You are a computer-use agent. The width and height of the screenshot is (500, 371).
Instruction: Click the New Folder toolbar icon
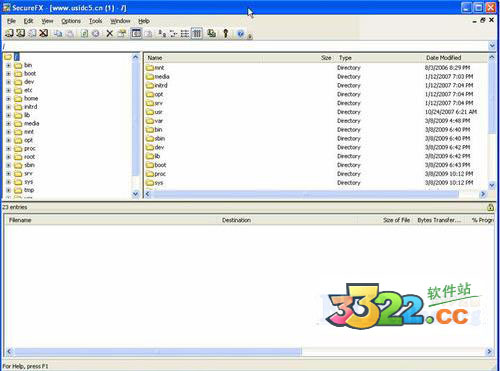pos(122,33)
